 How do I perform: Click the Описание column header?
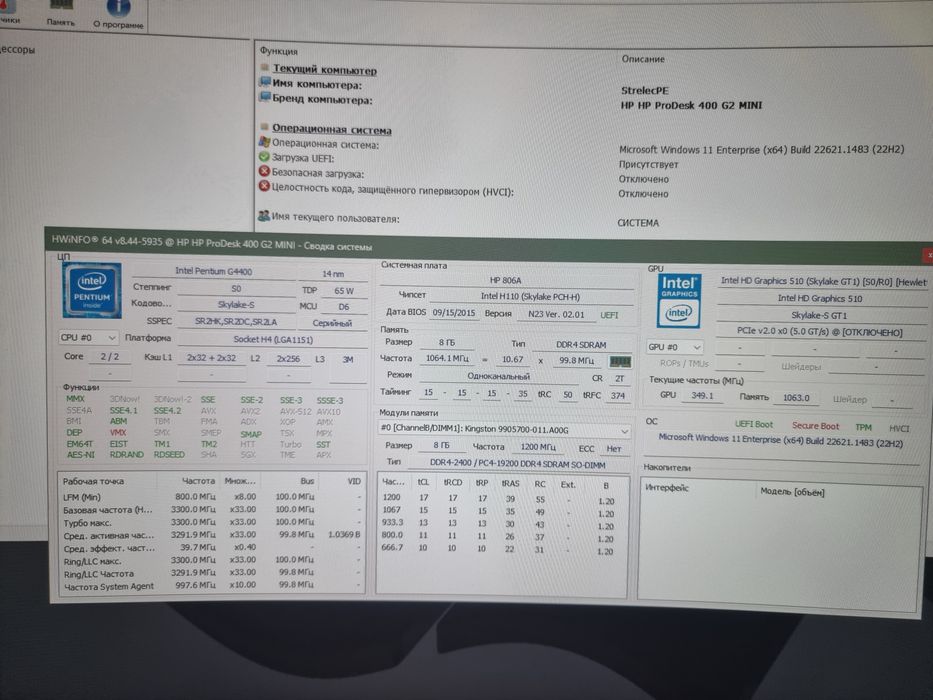point(643,59)
